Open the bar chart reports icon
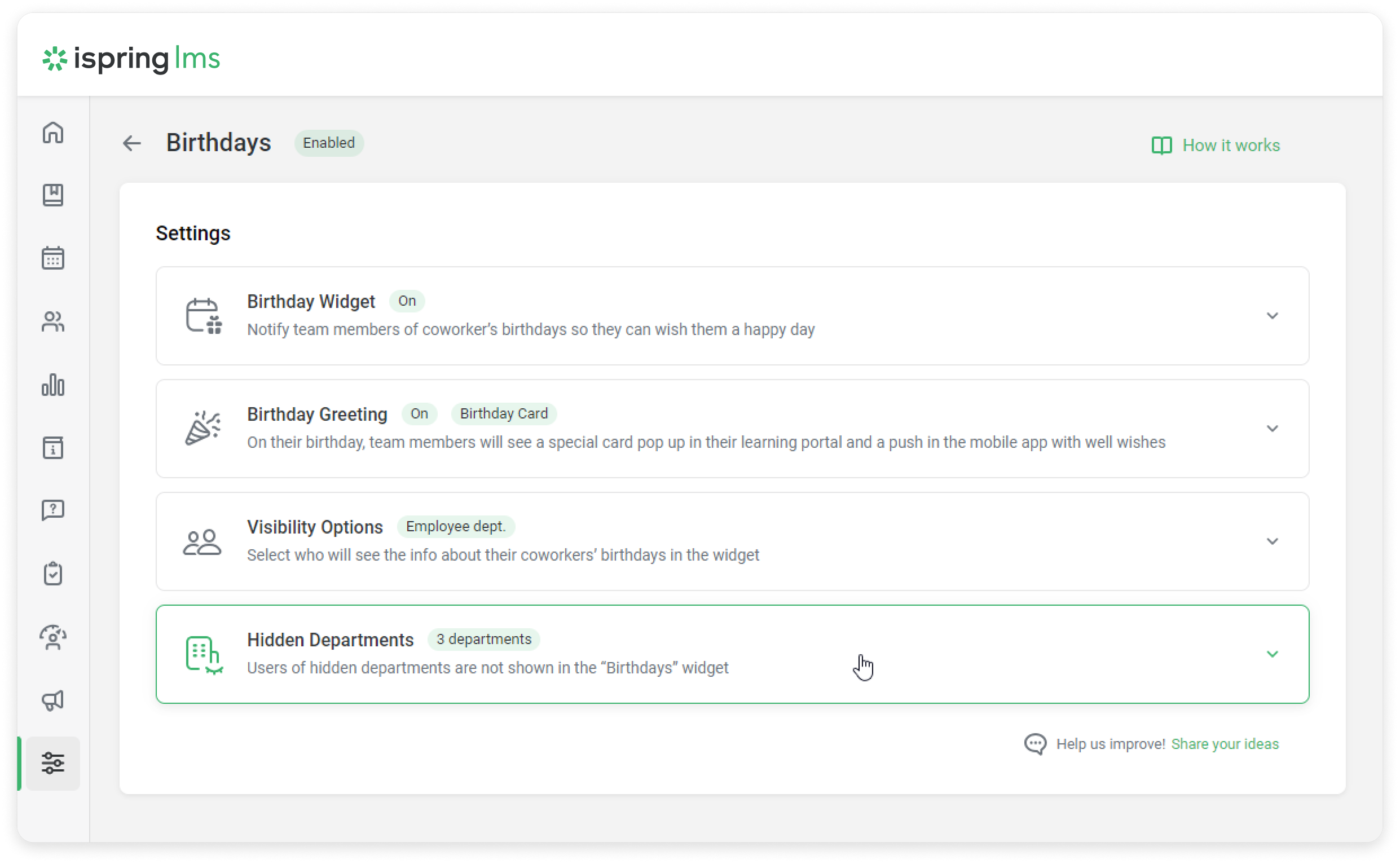This screenshot has height=864, width=1400. click(53, 385)
